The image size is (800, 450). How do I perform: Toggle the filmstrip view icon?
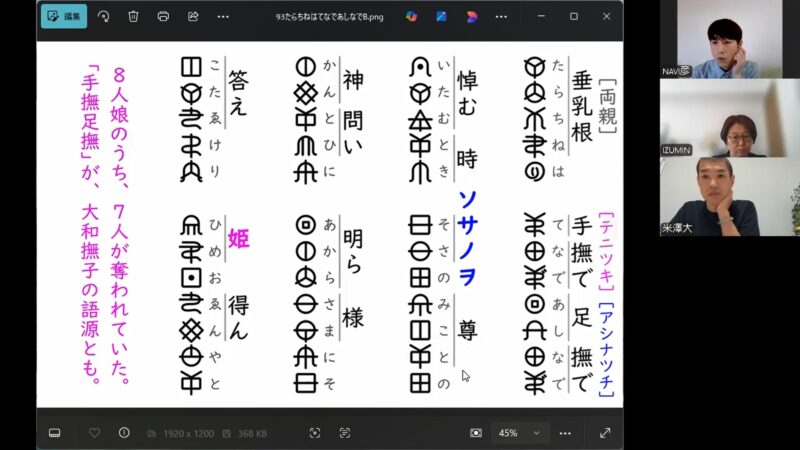click(x=55, y=433)
